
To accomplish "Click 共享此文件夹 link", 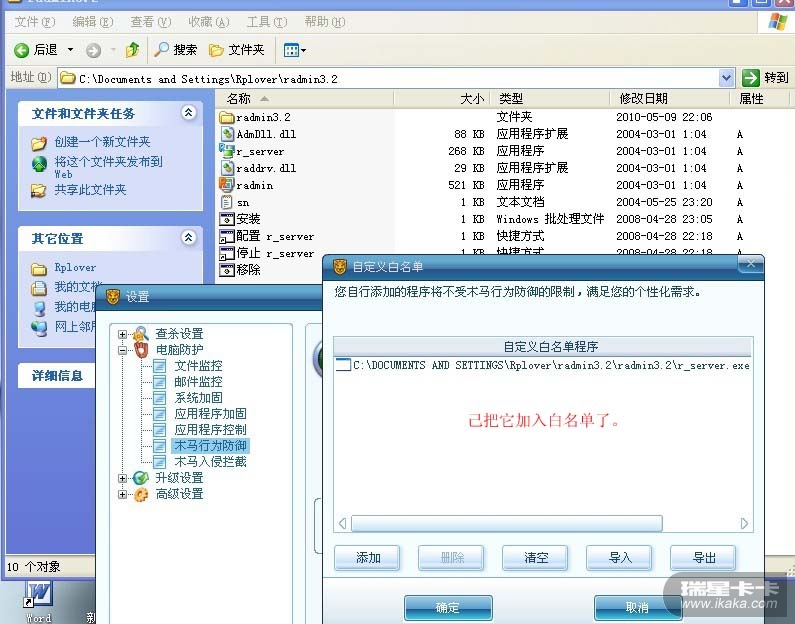I will pos(90,190).
